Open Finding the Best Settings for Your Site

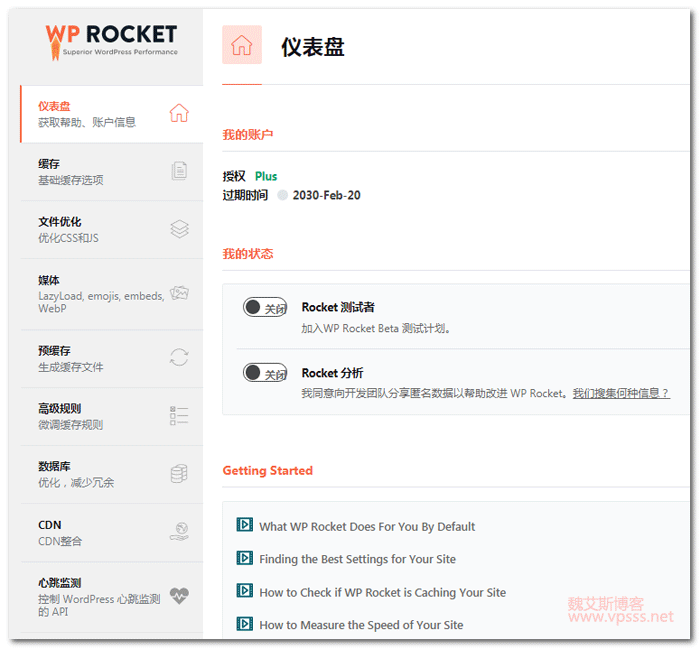point(358,559)
